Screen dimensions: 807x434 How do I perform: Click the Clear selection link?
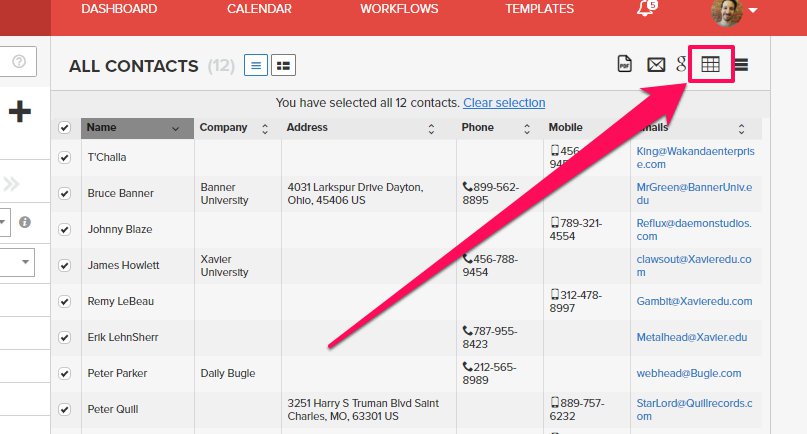(504, 103)
